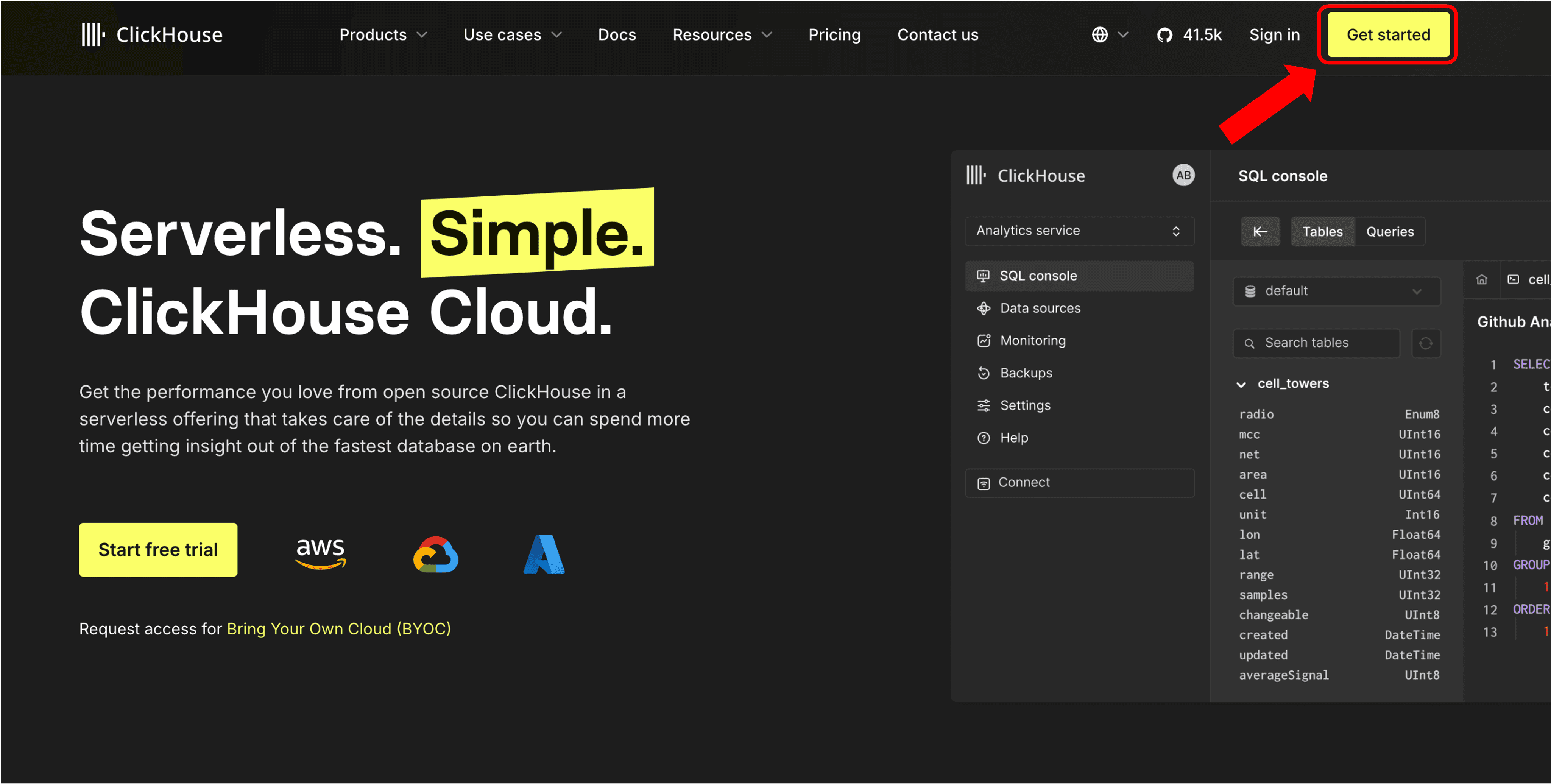
Task: Click the SQL console heading
Action: 1283,176
